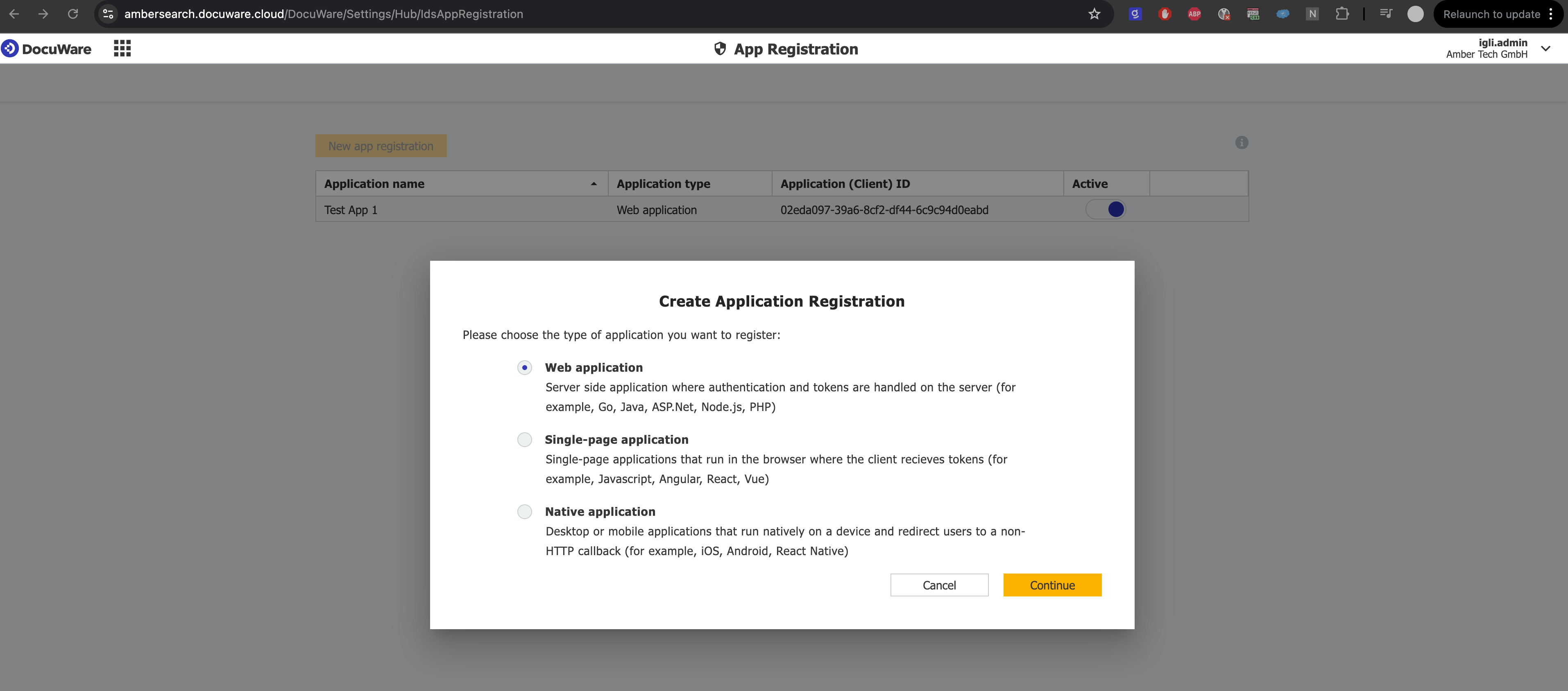
Task: Select the Single-page application radio button
Action: point(525,440)
